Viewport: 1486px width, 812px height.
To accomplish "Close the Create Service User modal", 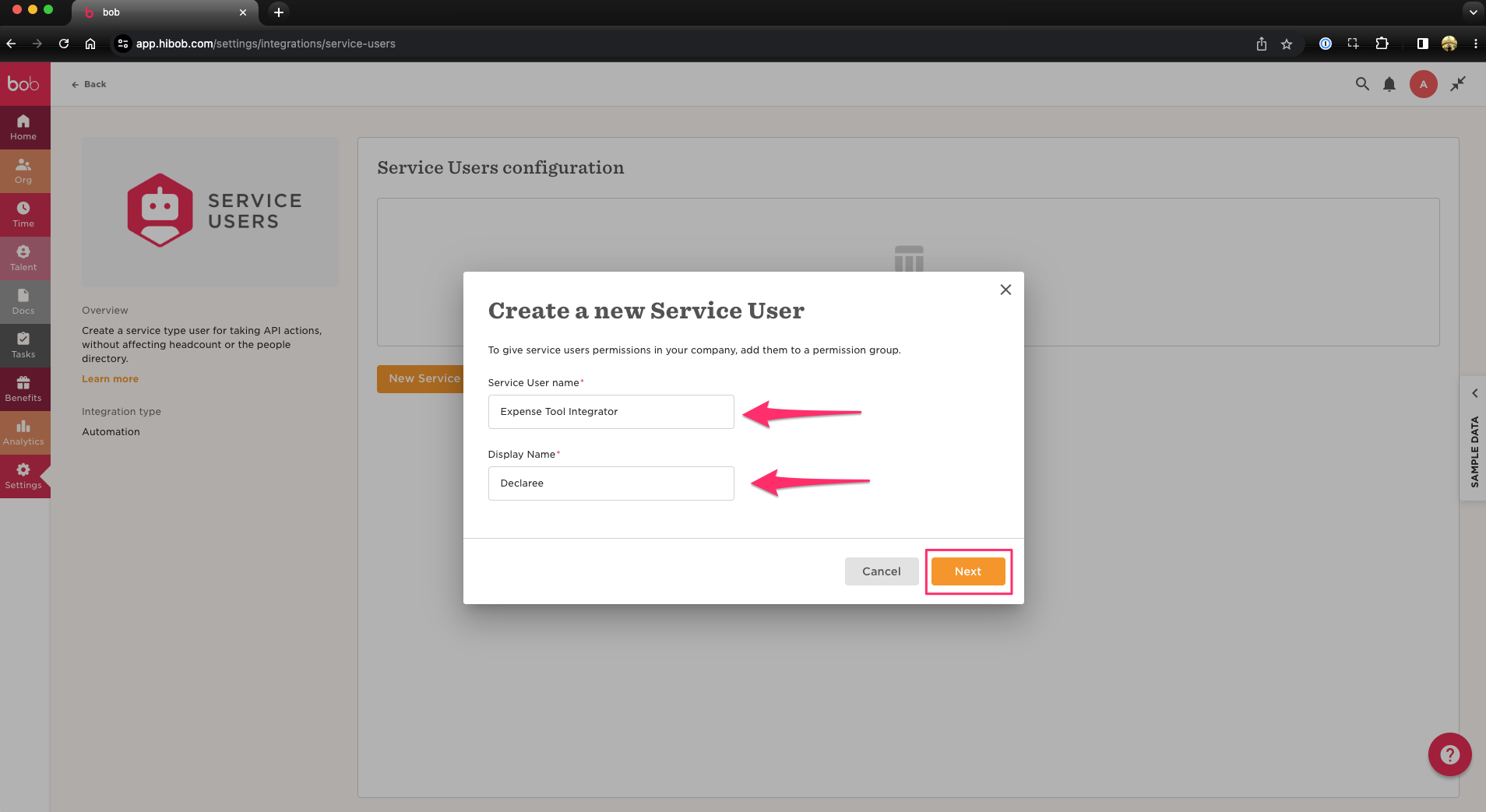I will click(x=1005, y=290).
